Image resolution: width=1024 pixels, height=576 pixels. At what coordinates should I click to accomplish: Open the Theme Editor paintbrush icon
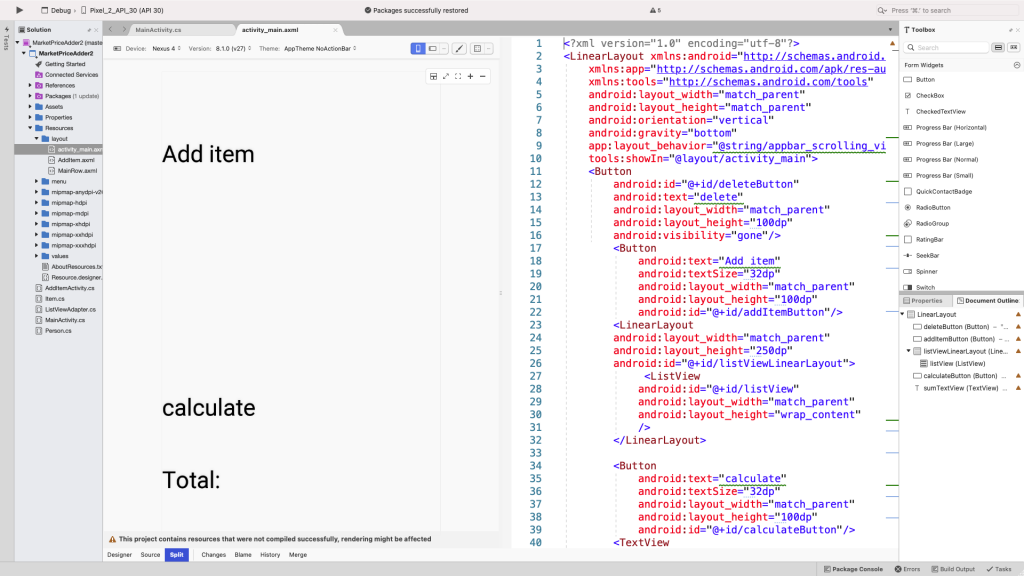[x=458, y=48]
